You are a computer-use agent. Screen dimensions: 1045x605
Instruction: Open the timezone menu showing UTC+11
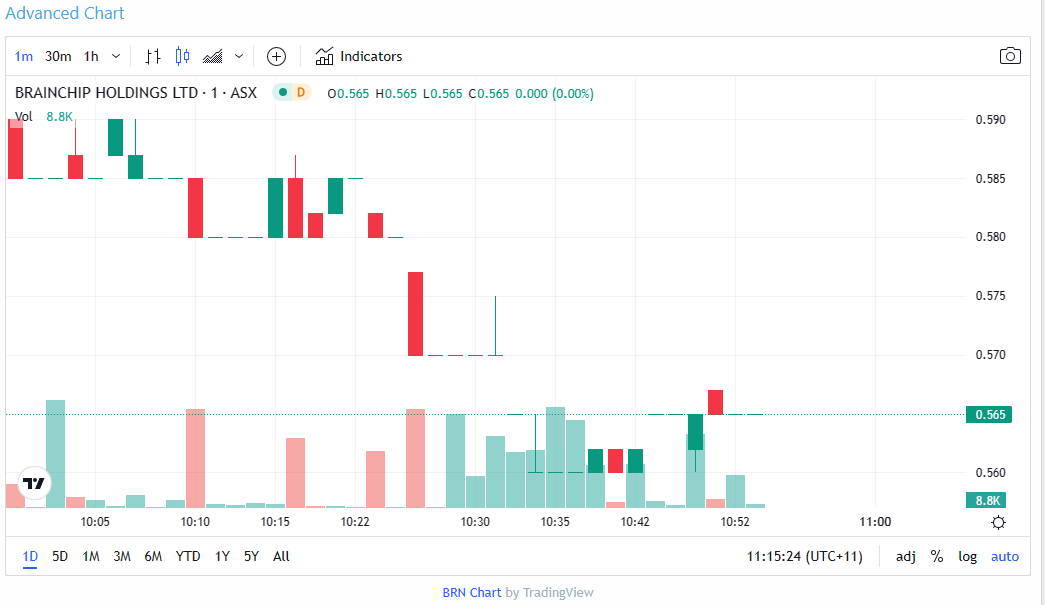(804, 556)
